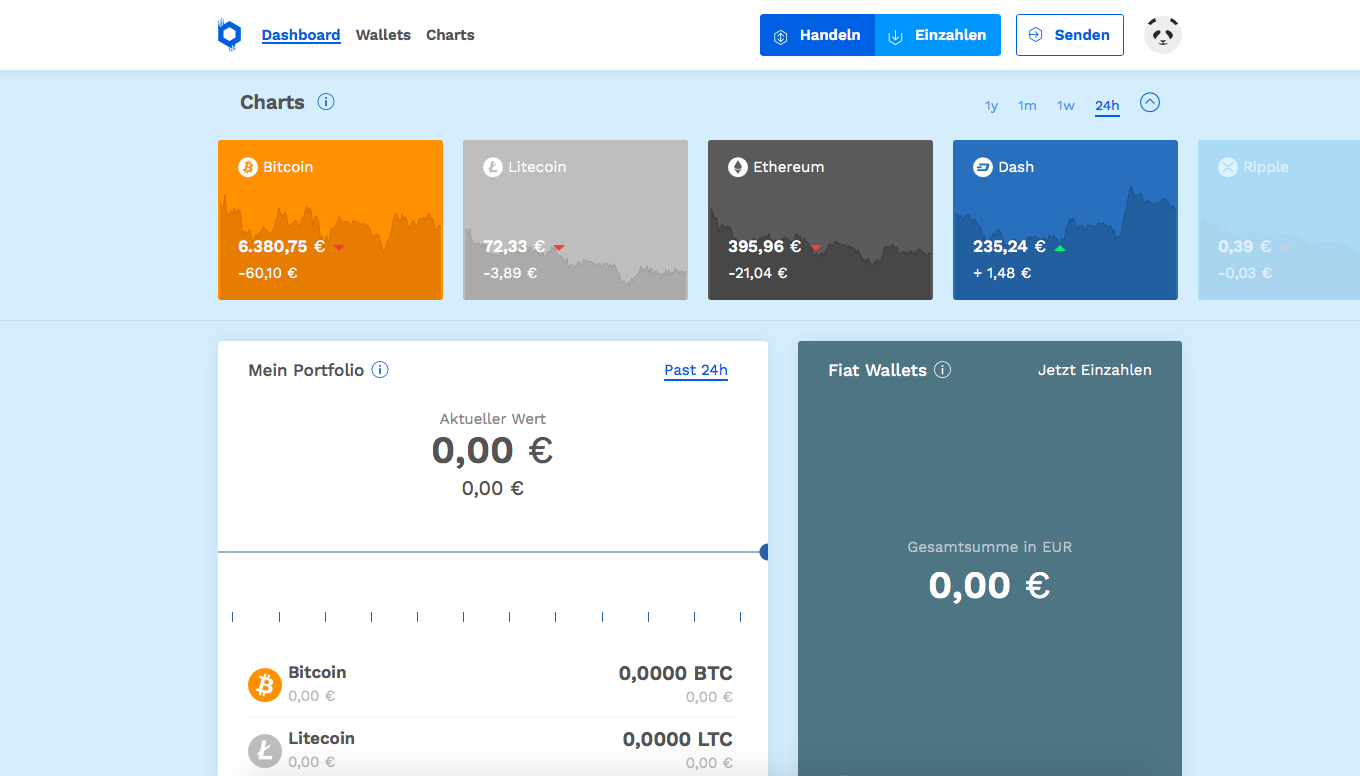
Task: Click the info icon next to Charts
Action: pyautogui.click(x=326, y=102)
